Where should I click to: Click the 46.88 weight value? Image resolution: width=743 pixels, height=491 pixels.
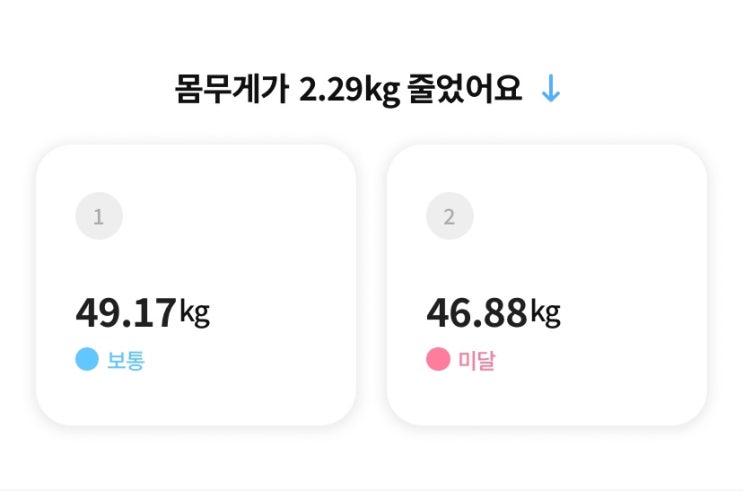click(x=477, y=313)
